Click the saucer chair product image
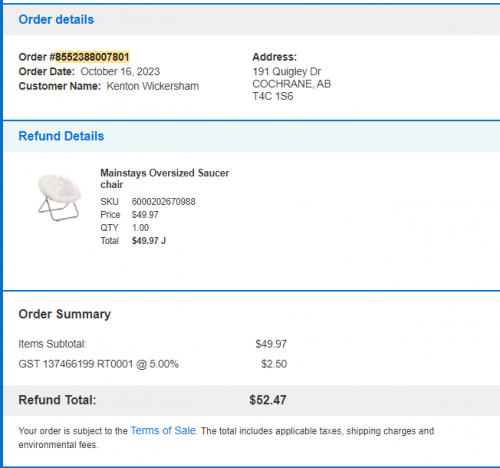 (59, 197)
